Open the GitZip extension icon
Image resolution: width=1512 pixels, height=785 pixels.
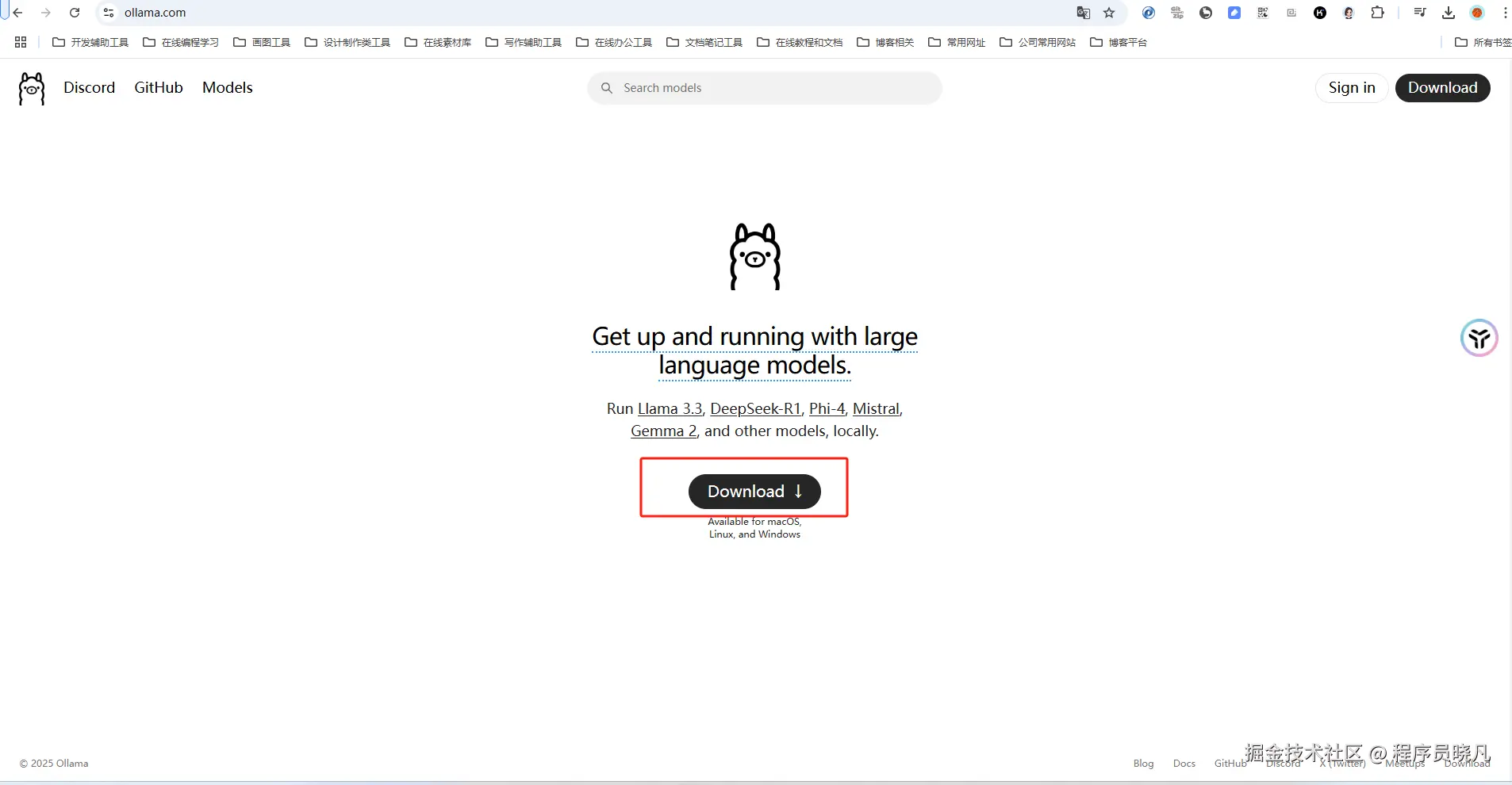[1177, 13]
